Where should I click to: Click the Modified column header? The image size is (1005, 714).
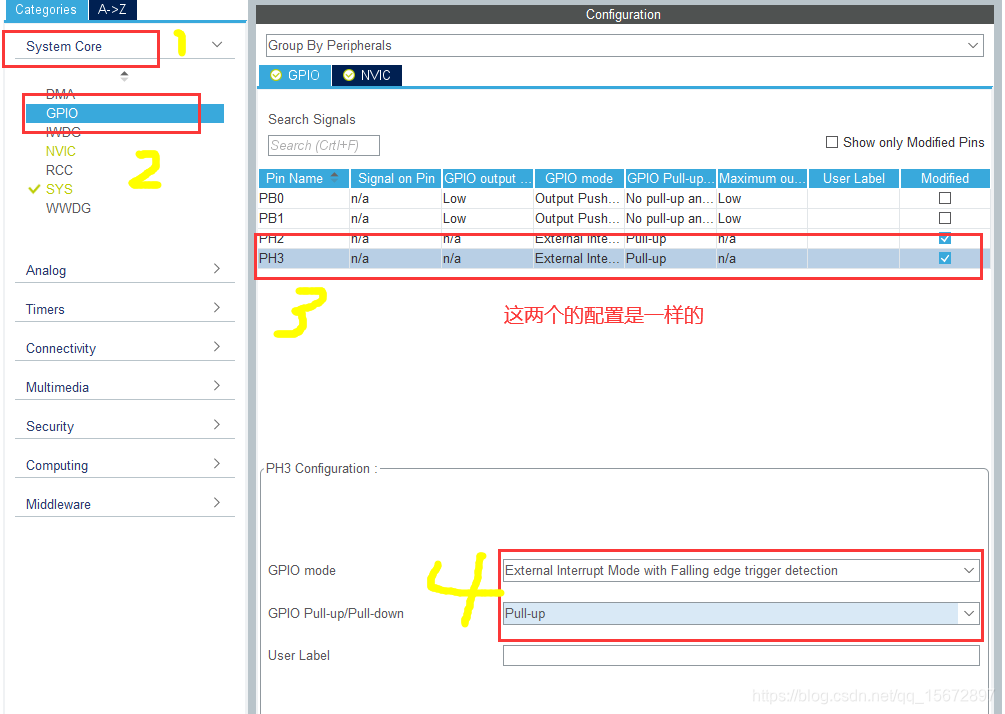coord(945,178)
